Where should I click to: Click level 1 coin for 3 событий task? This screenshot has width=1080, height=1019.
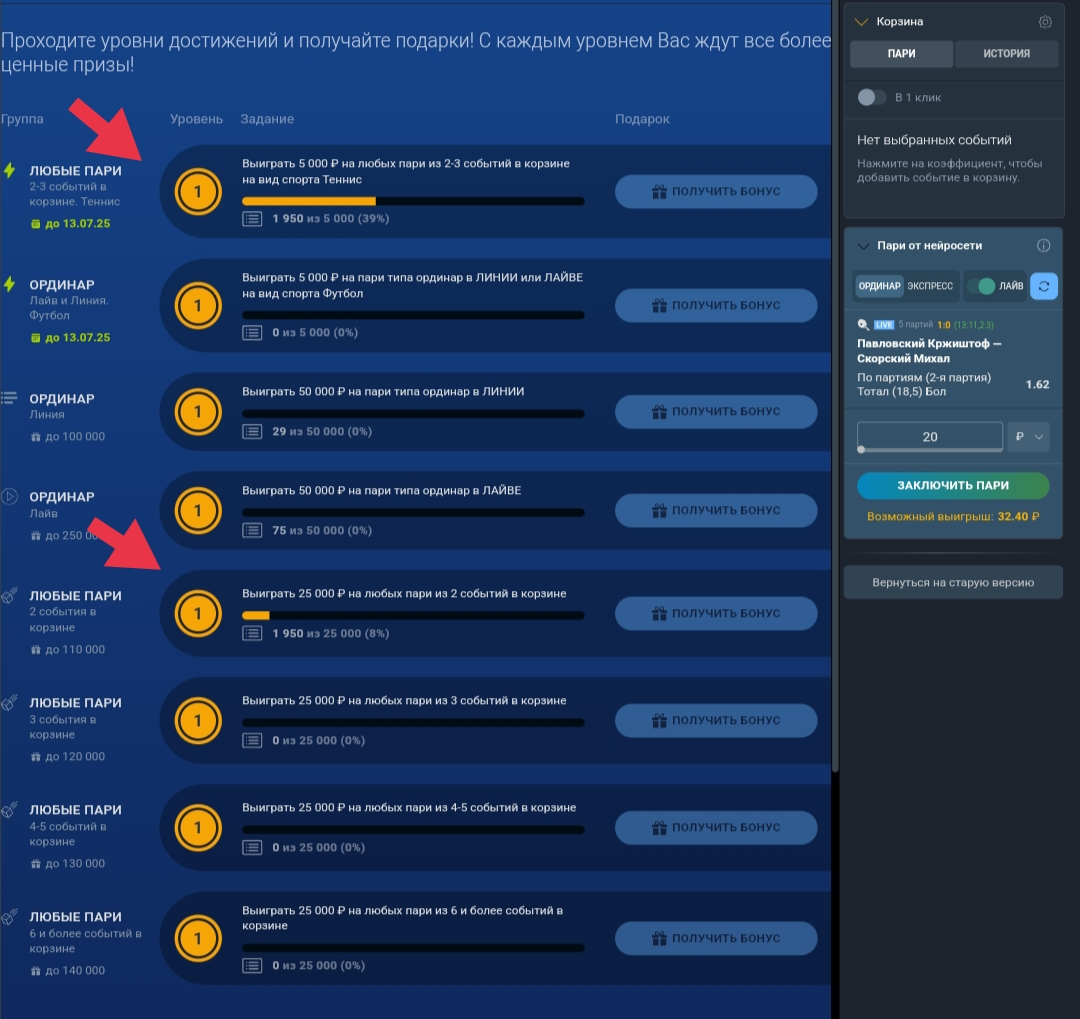click(198, 720)
